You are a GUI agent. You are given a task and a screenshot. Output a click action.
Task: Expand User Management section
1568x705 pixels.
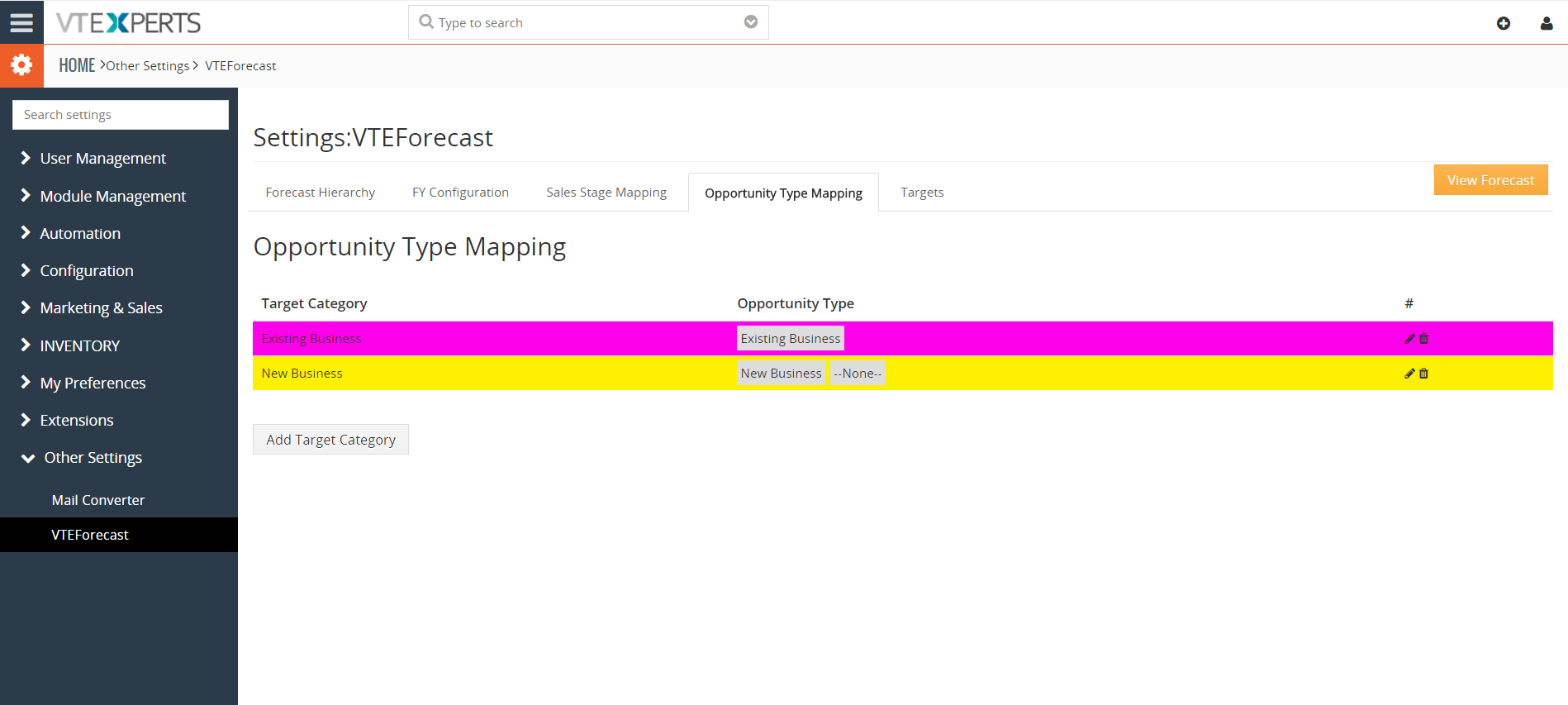point(102,158)
